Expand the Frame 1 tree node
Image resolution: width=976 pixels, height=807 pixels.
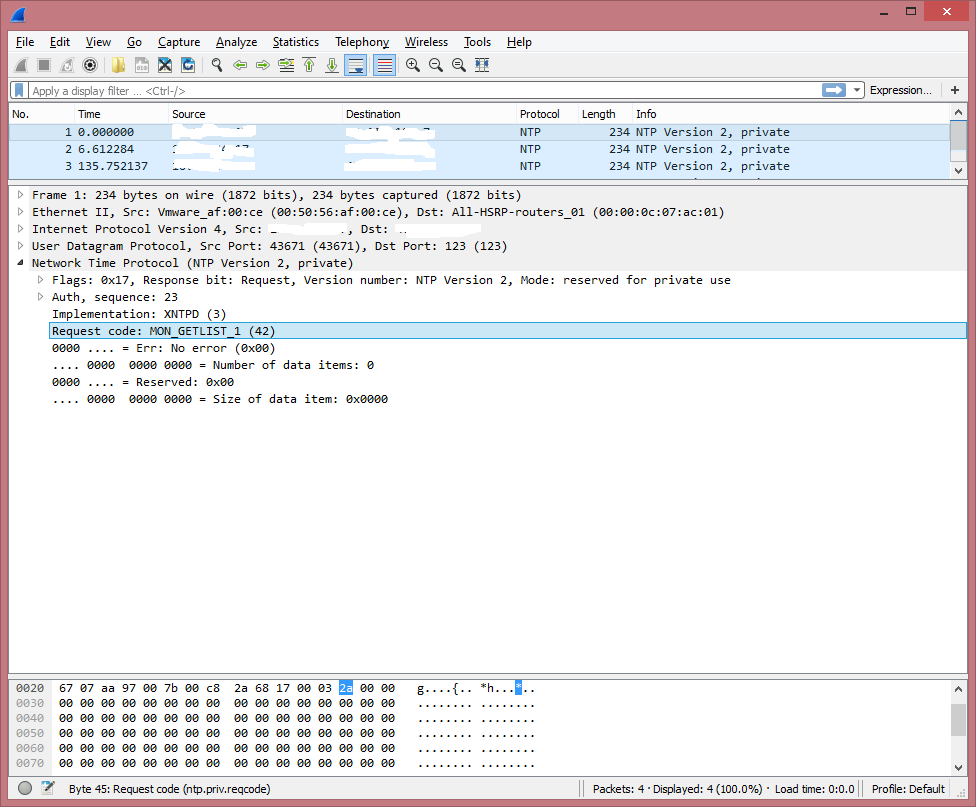[x=21, y=195]
